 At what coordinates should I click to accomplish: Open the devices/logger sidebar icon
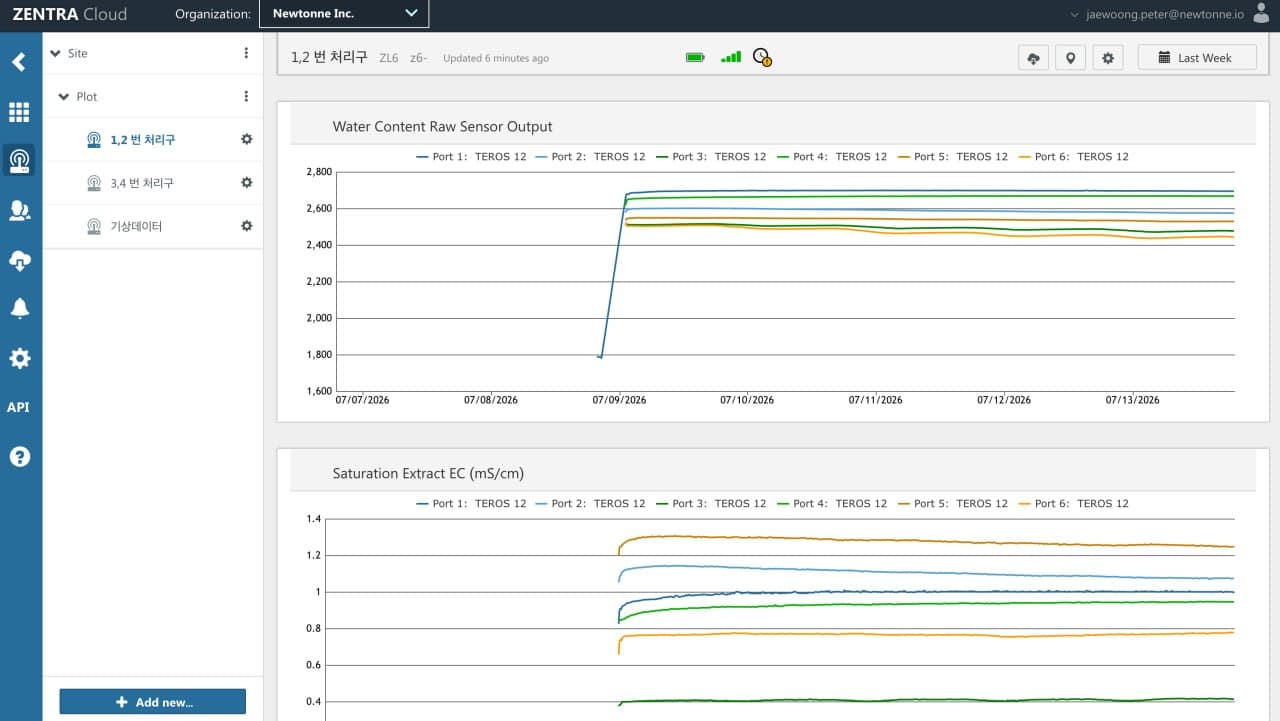(x=19, y=160)
